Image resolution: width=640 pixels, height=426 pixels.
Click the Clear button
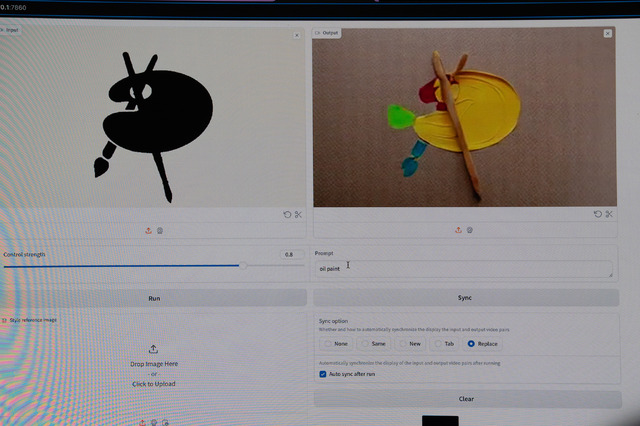(467, 399)
